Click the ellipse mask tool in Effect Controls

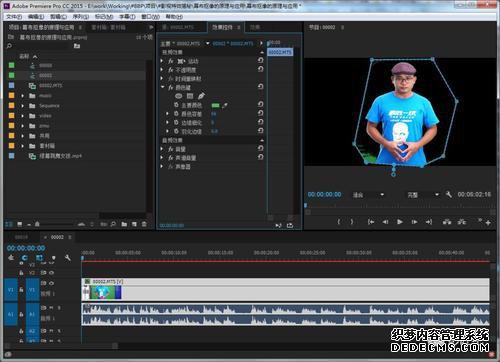(179, 96)
